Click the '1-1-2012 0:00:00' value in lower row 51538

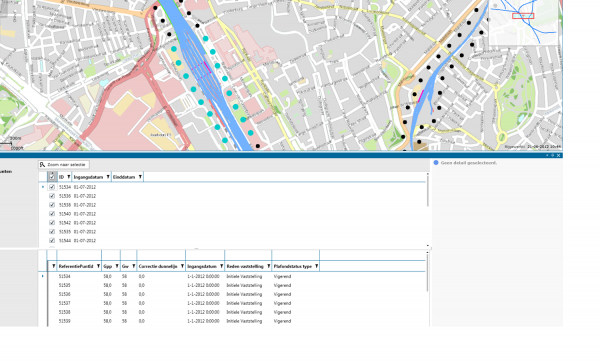point(203,312)
